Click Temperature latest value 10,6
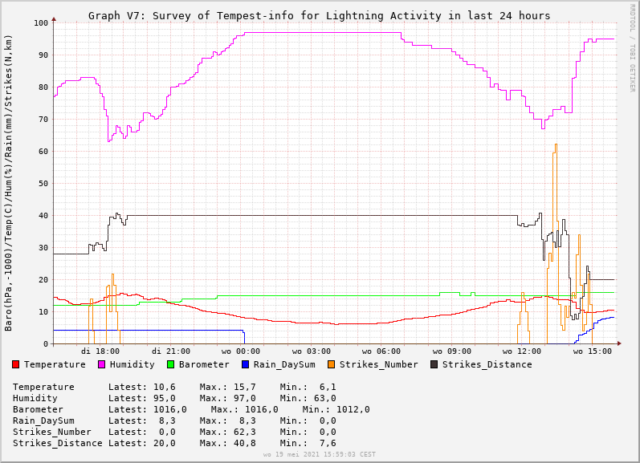 pos(164,387)
